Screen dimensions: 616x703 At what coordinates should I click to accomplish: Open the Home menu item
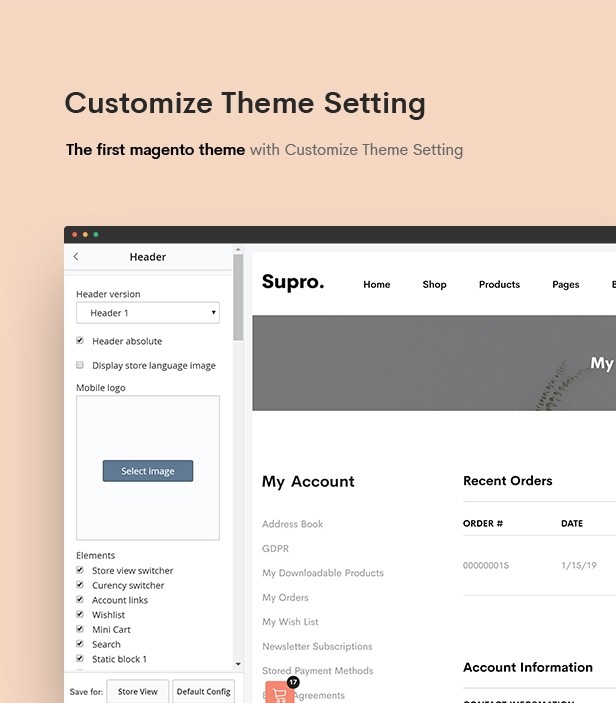tap(377, 284)
